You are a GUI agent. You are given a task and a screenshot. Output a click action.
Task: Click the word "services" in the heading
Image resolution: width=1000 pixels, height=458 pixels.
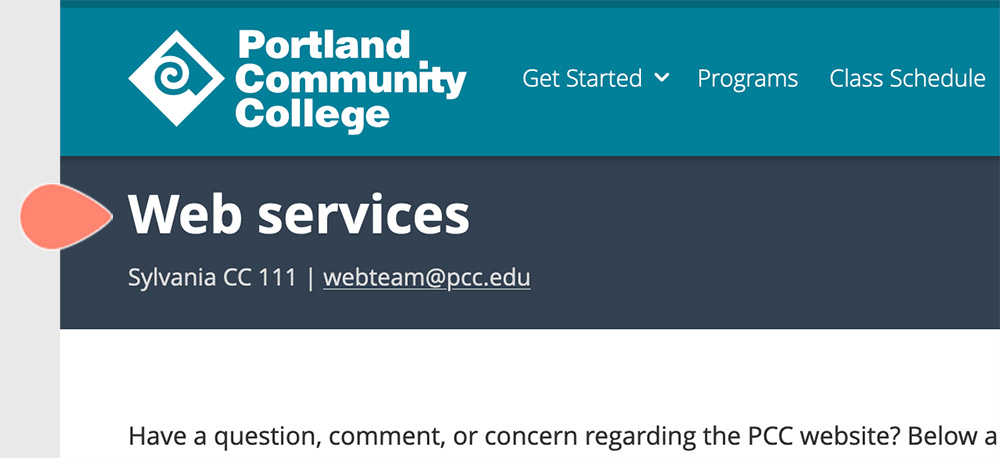coord(364,214)
